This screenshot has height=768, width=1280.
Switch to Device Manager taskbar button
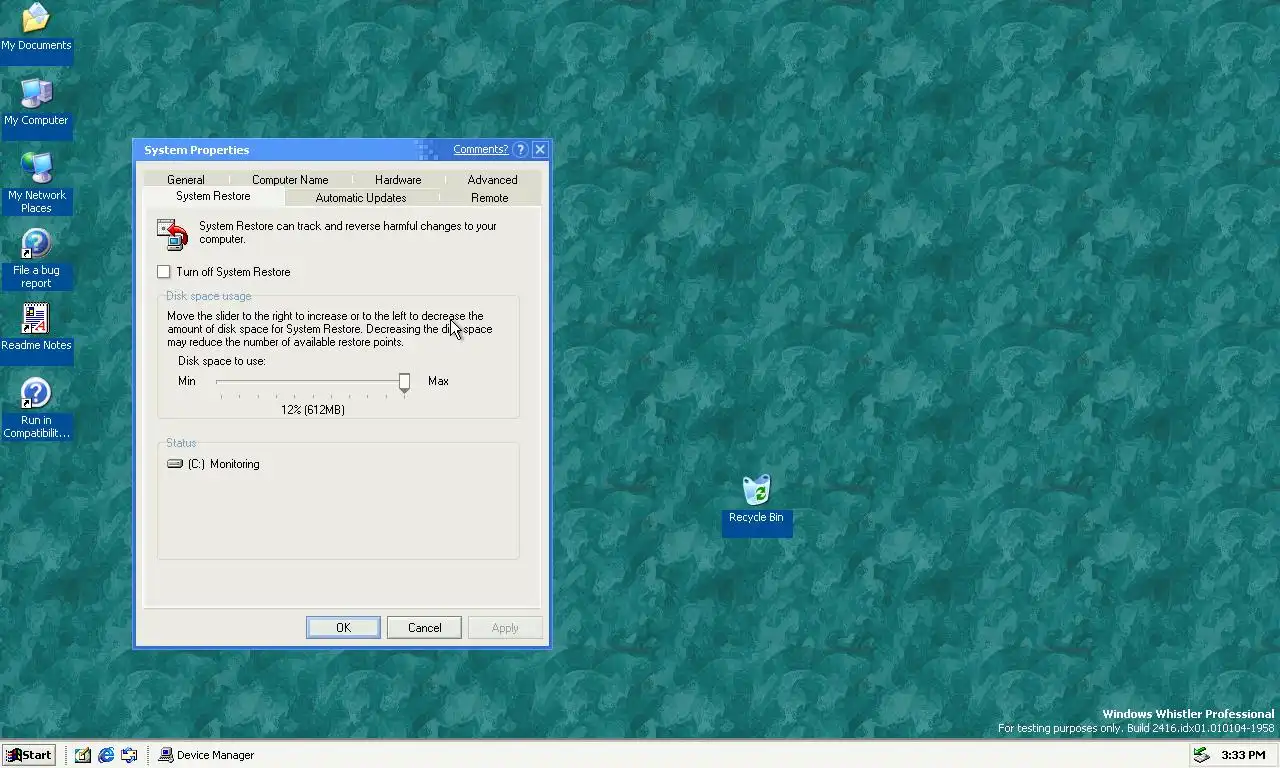pos(207,755)
